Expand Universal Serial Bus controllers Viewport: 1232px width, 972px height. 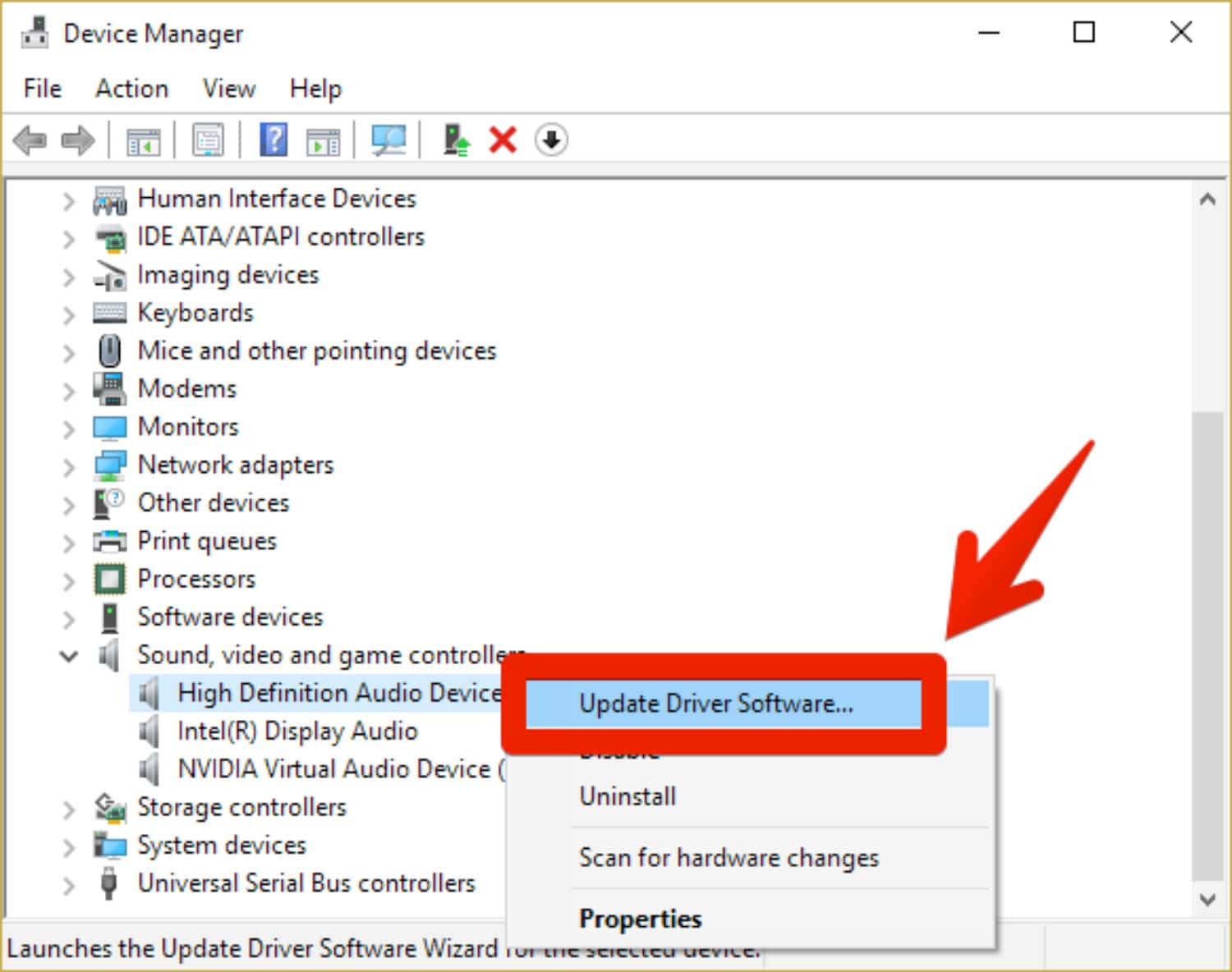pos(69,885)
